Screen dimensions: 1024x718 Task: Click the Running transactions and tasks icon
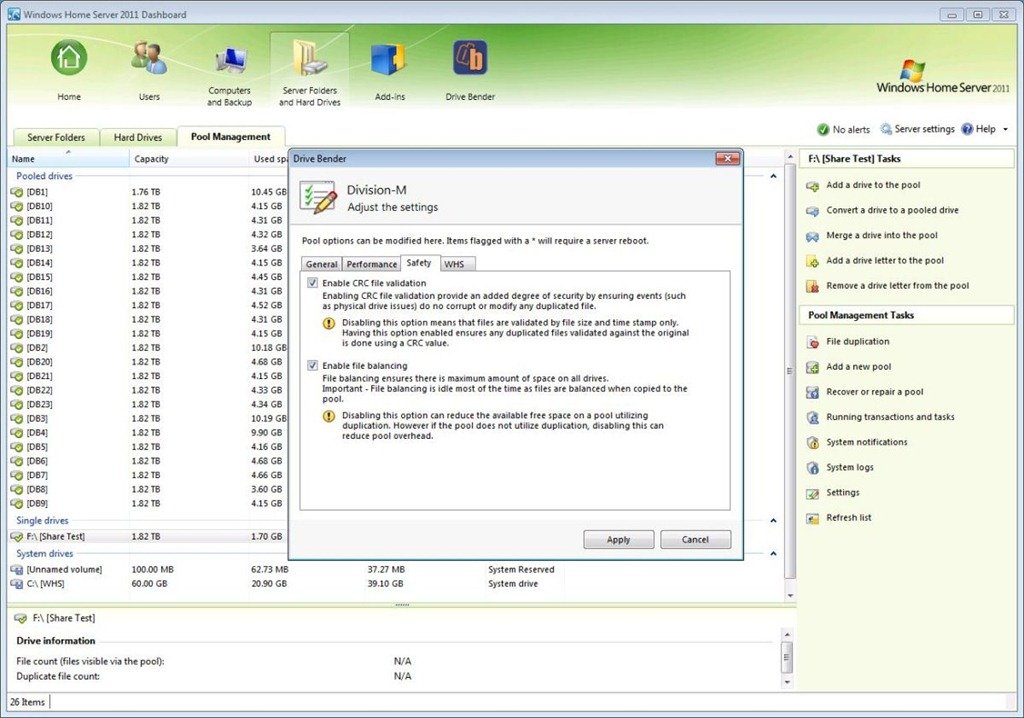812,418
